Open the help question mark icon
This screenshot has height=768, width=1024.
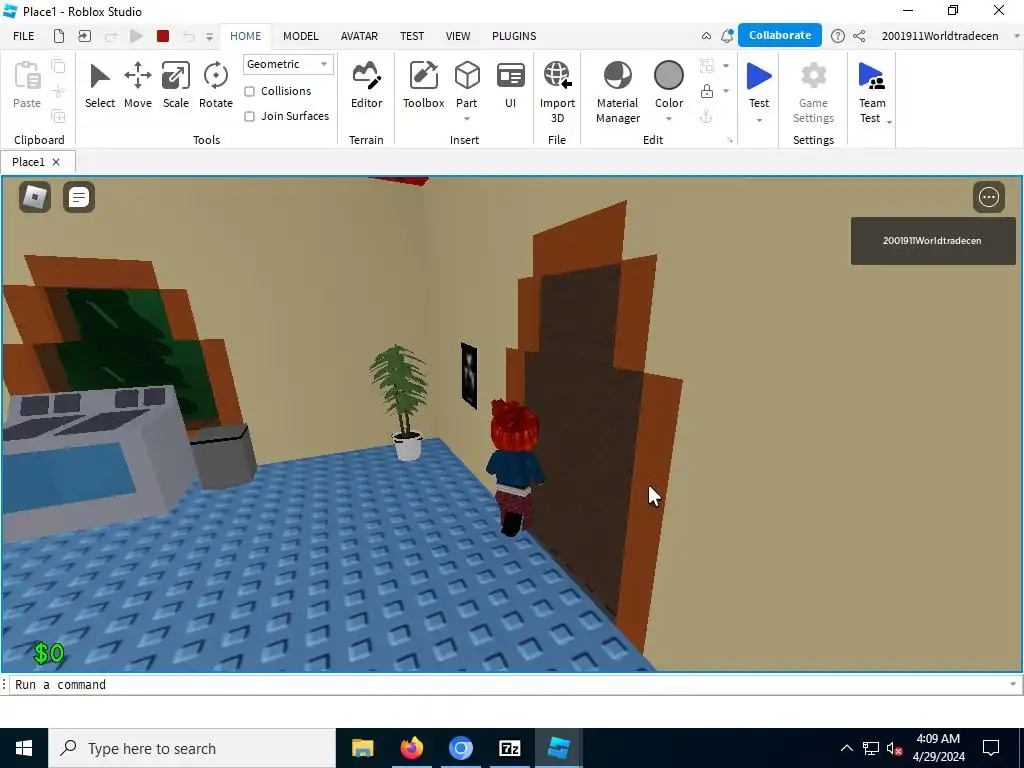pyautogui.click(x=837, y=36)
